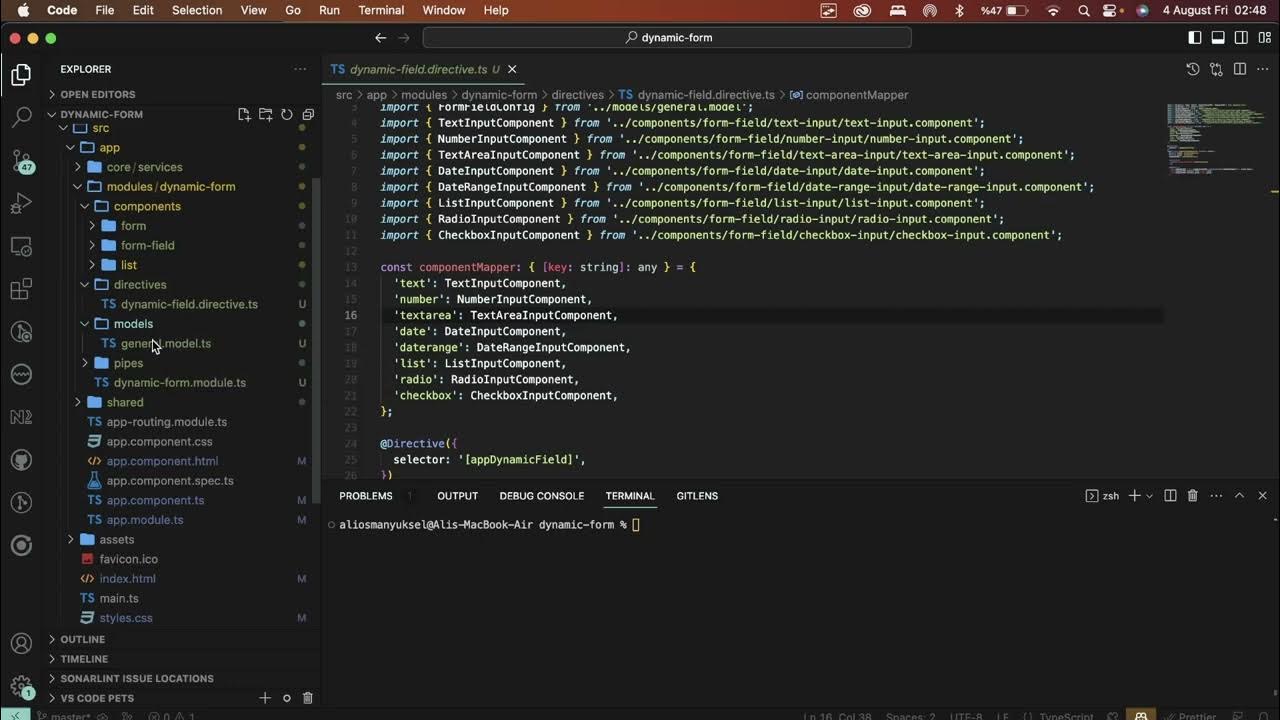Viewport: 1280px width, 720px height.
Task: Open the Selection menu
Action: tap(197, 10)
